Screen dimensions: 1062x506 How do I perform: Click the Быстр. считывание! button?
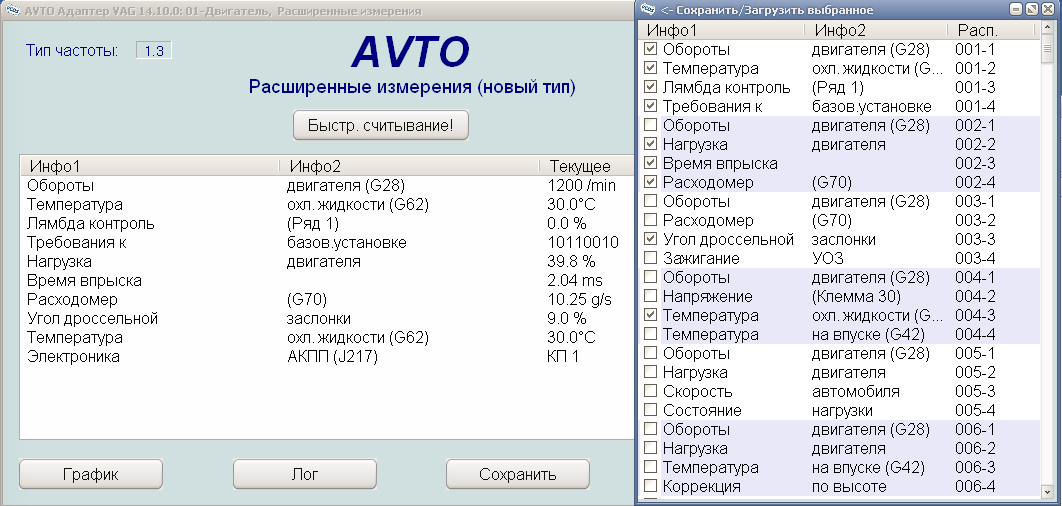pos(381,125)
